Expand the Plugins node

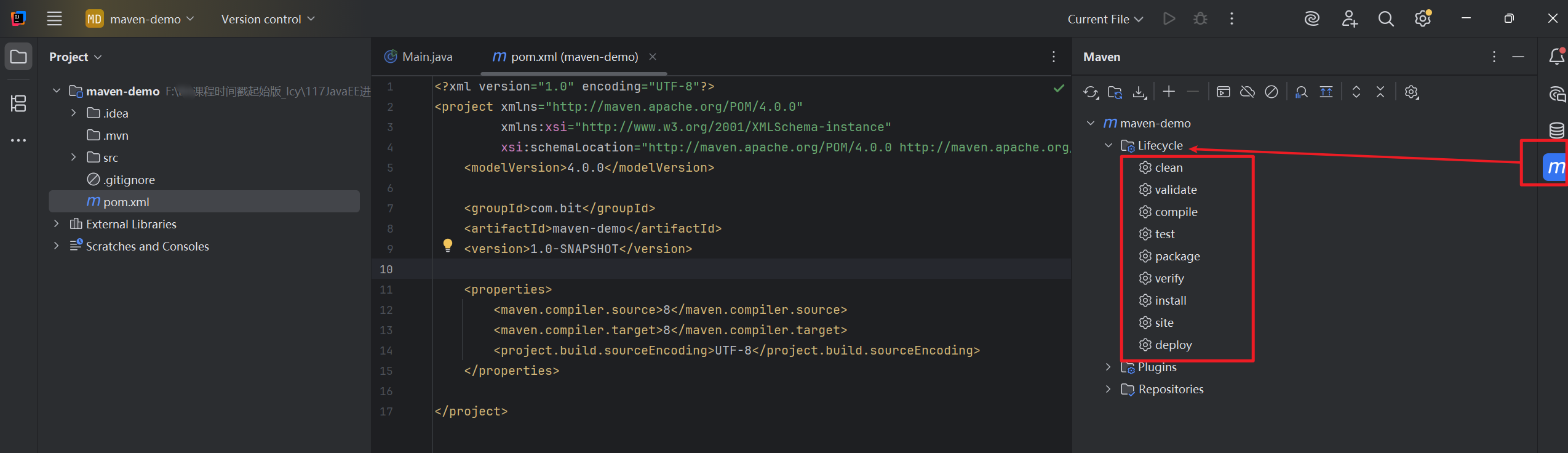click(x=1108, y=367)
